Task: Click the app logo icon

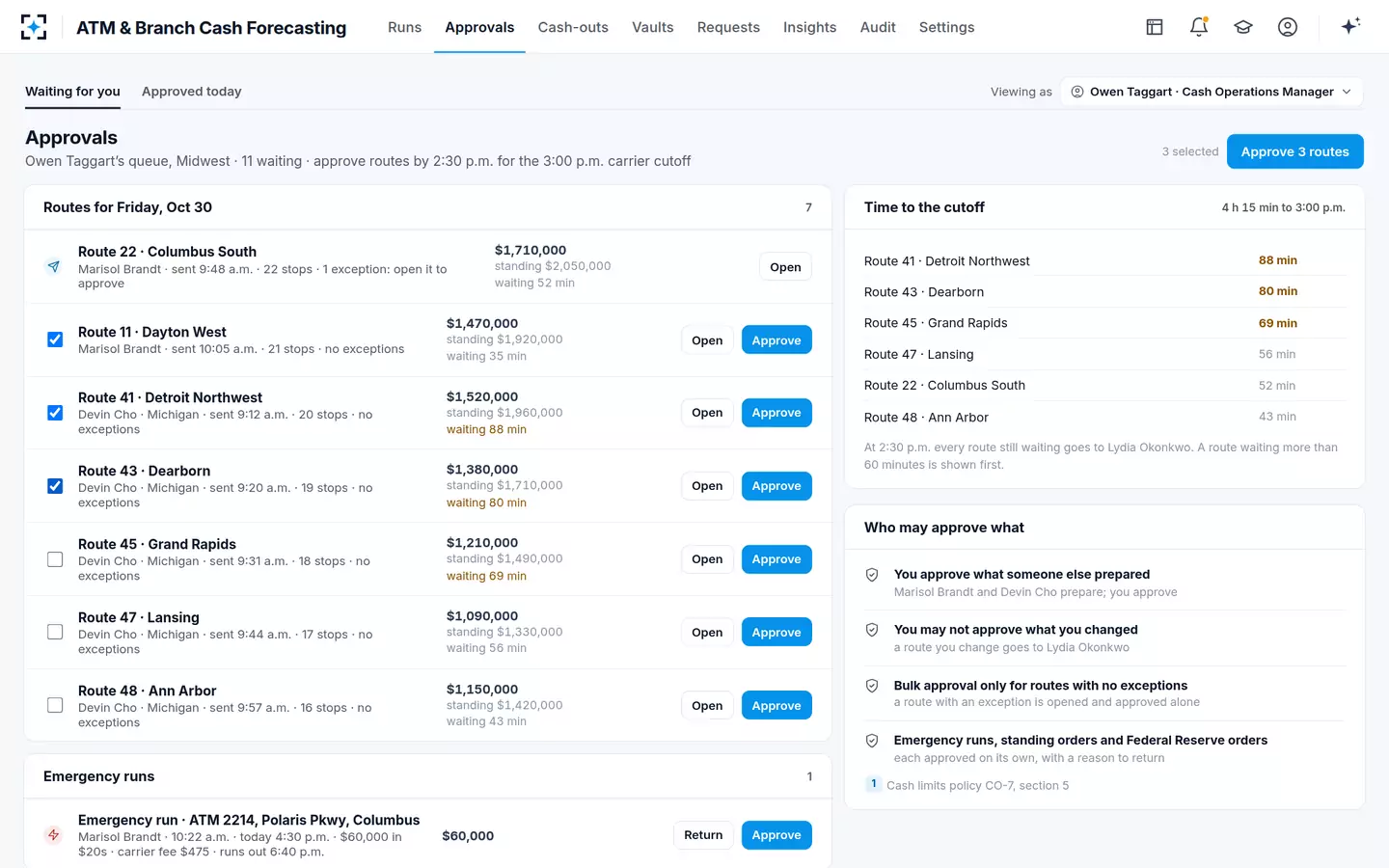Action: 34,27
